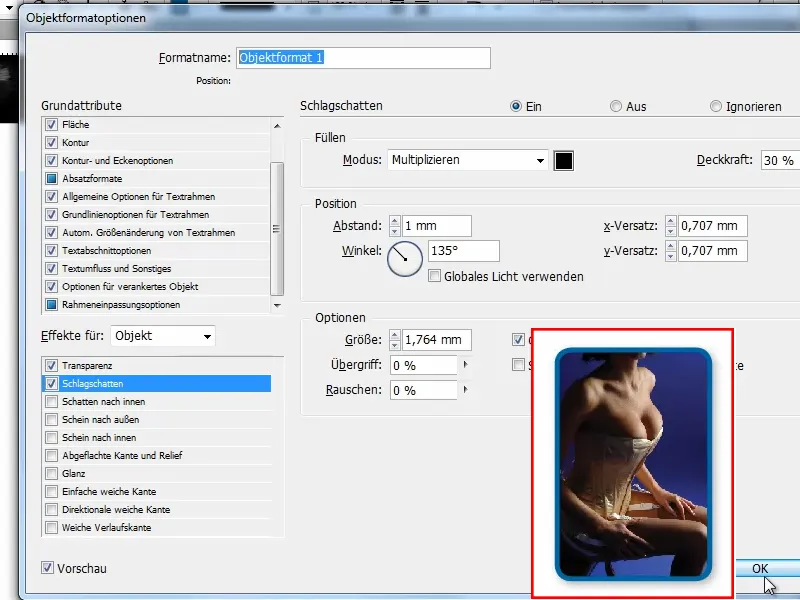The height and width of the screenshot is (600, 800).
Task: Click the preview image thumbnail
Action: click(633, 464)
